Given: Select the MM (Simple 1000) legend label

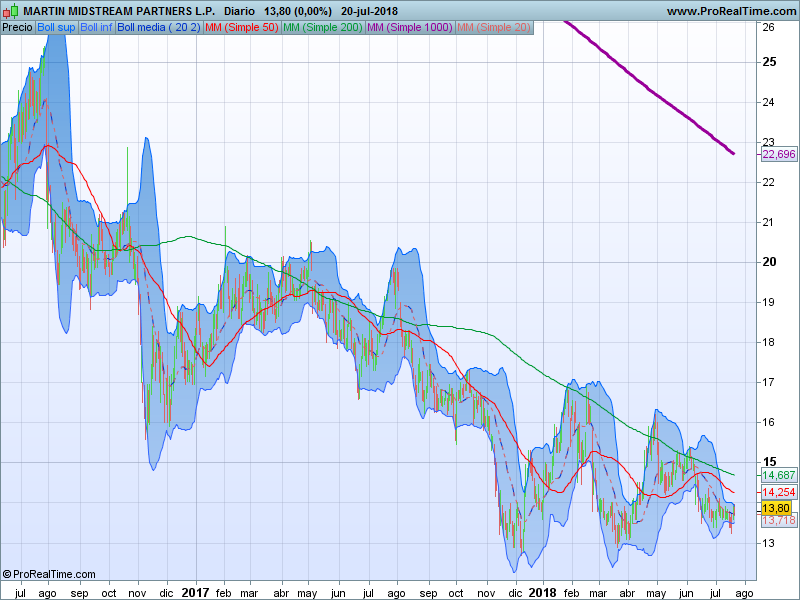Looking at the screenshot, I should pos(410,28).
